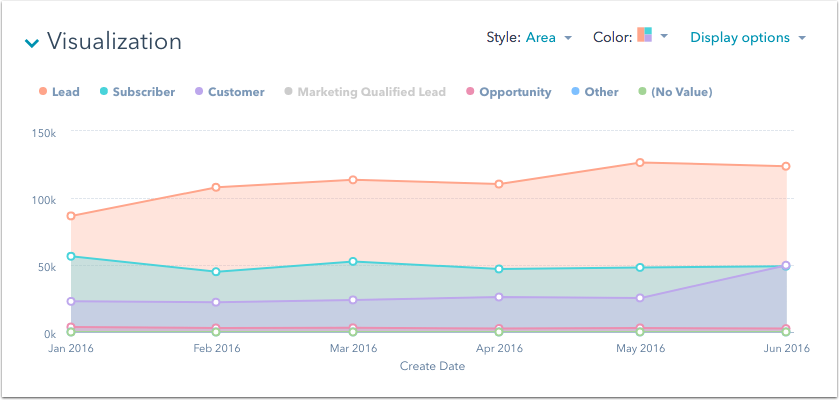Viewport: 839px width, 400px height.
Task: Click the Subscriber data point for Jan 2016
Action: [x=71, y=256]
